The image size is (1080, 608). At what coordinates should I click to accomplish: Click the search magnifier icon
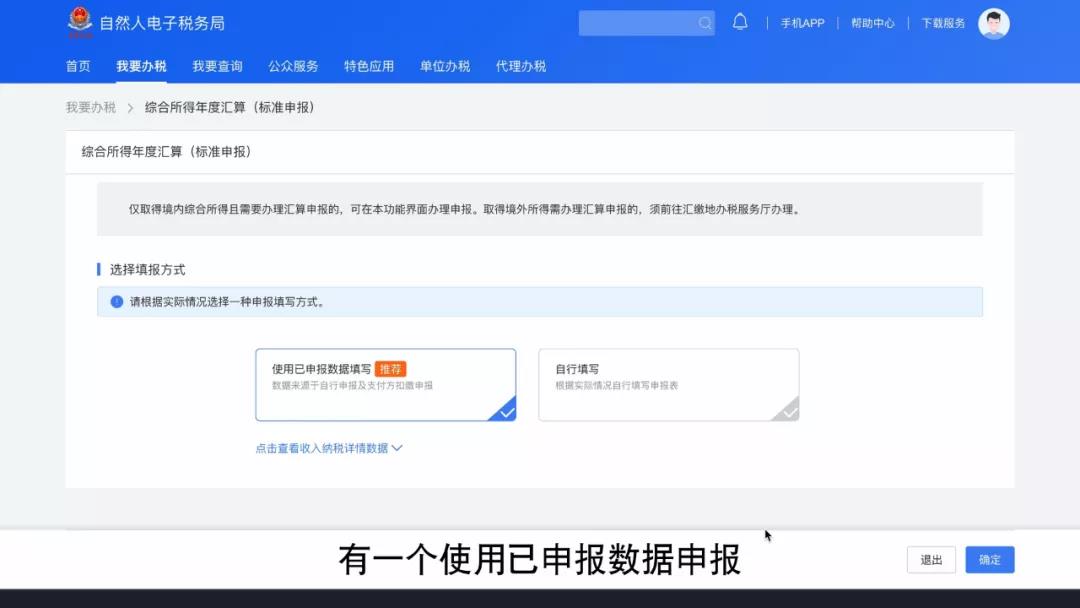click(x=705, y=23)
